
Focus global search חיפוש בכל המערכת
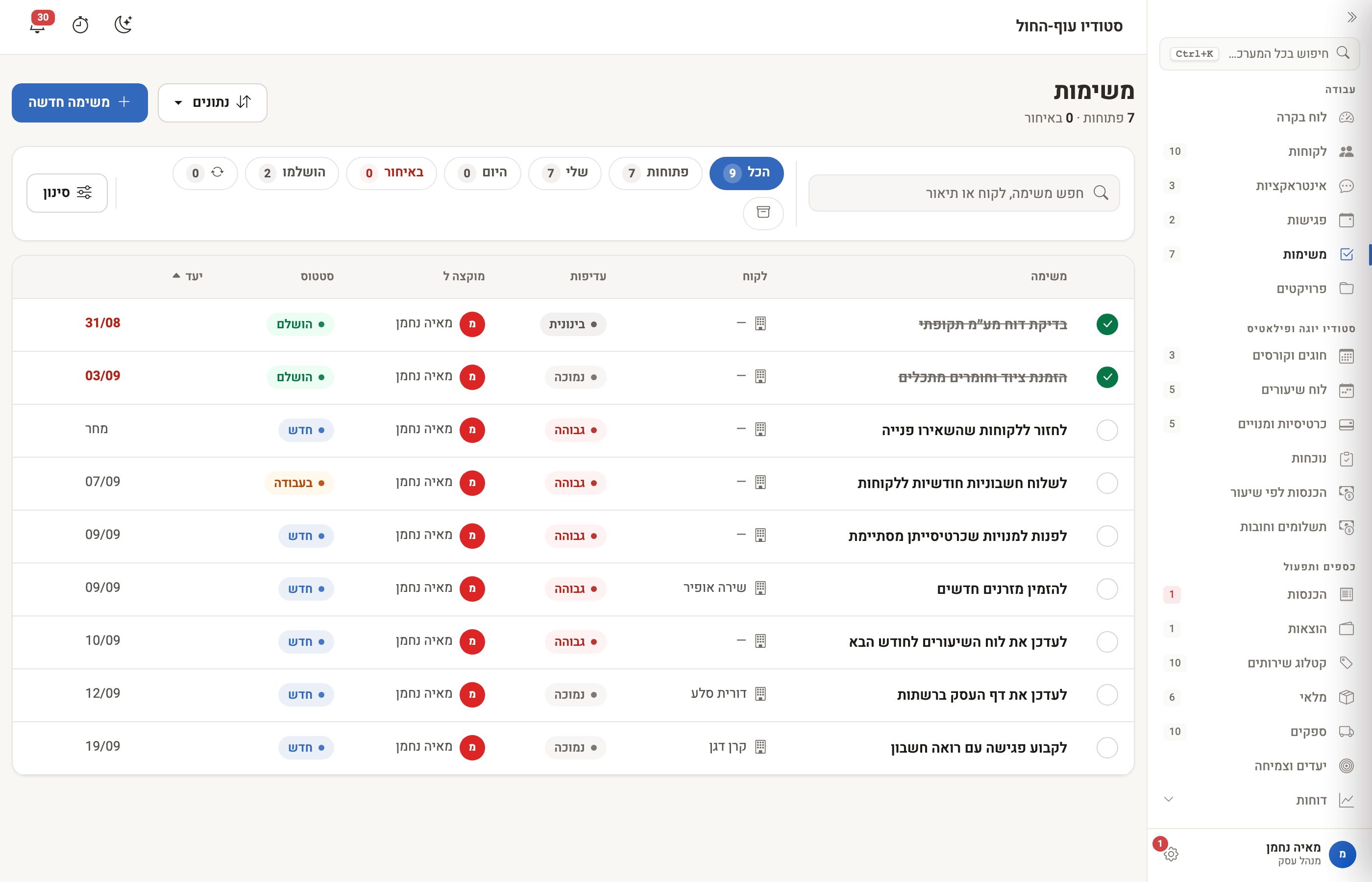[1259, 54]
